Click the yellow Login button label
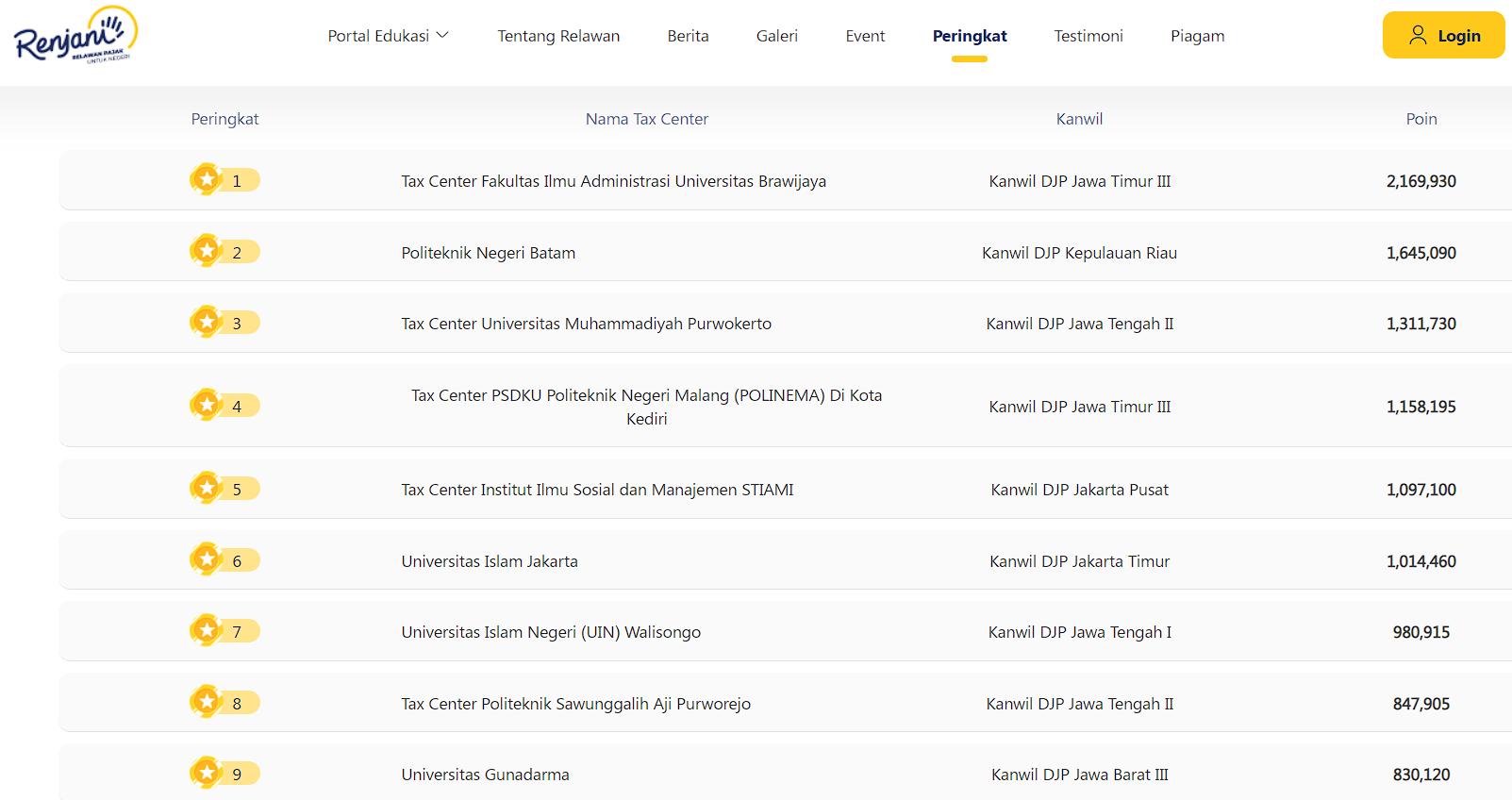1512x800 pixels. pos(1459,36)
